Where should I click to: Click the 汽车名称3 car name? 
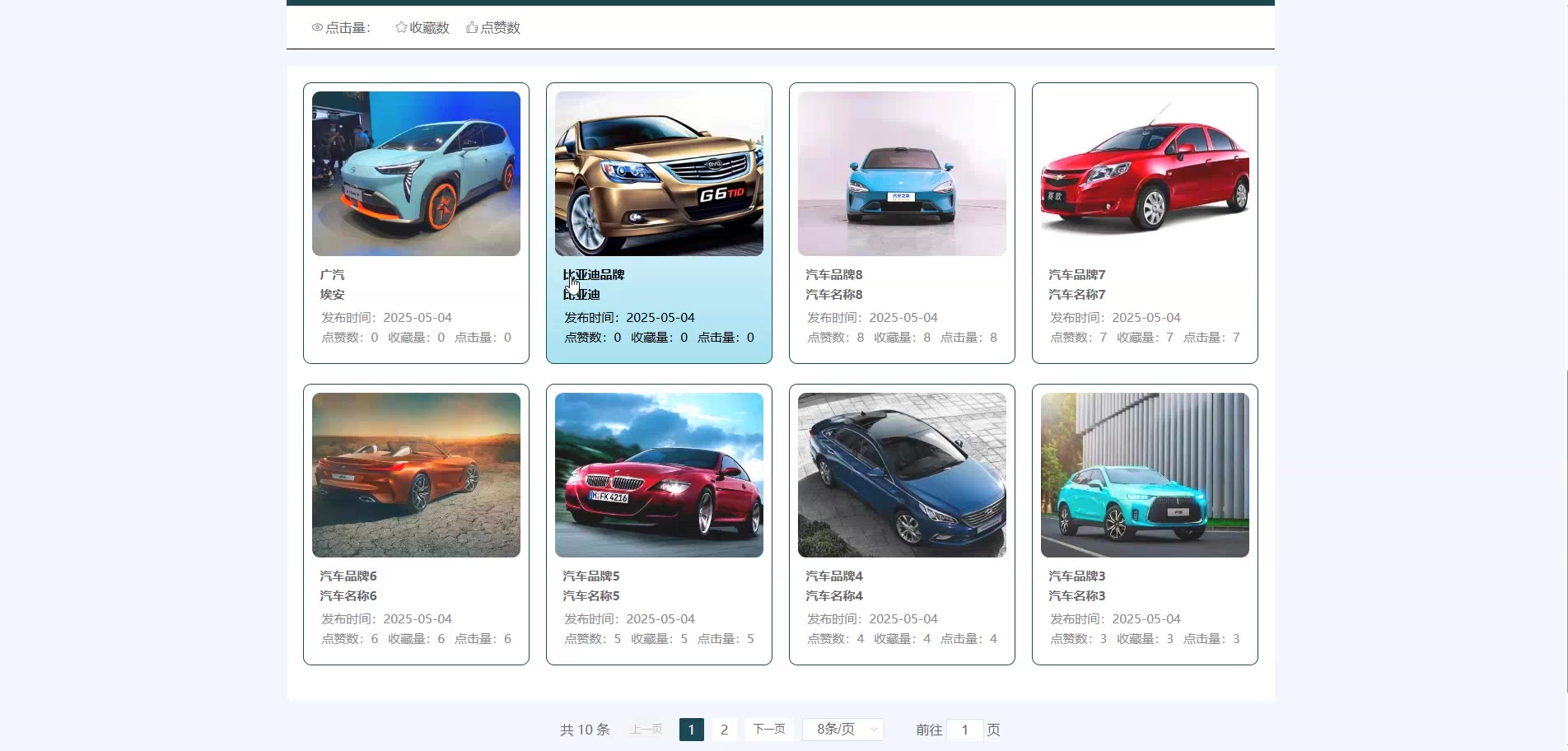tap(1077, 596)
